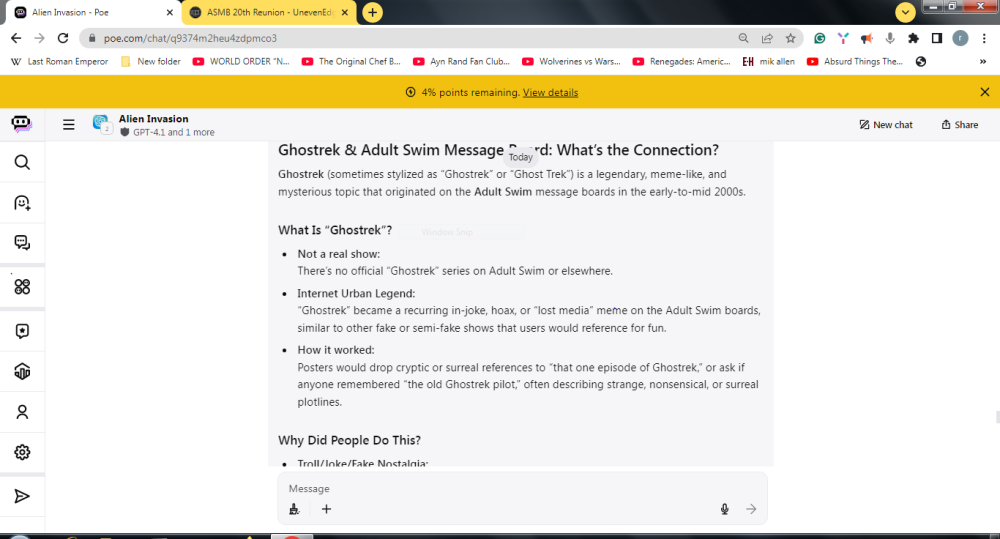Open the settings gear in Poe sidebar

(22, 452)
